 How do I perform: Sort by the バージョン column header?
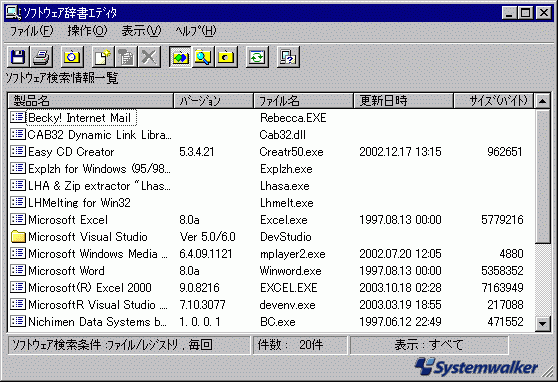pos(214,101)
